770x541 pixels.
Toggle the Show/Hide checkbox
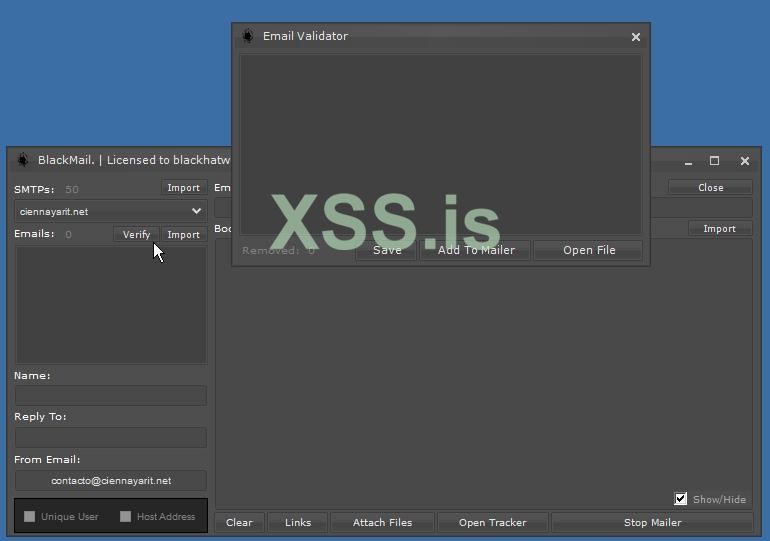[x=681, y=499]
